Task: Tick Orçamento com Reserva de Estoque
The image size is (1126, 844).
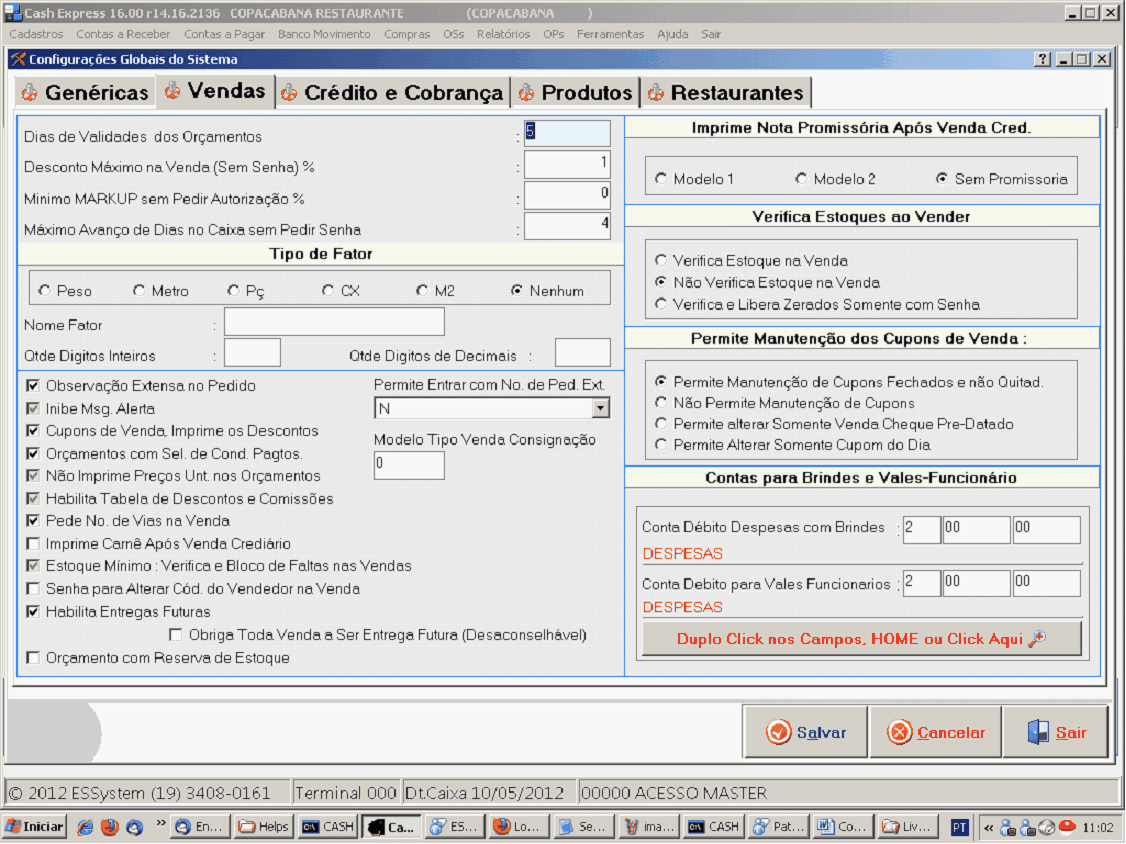Action: click(x=33, y=658)
